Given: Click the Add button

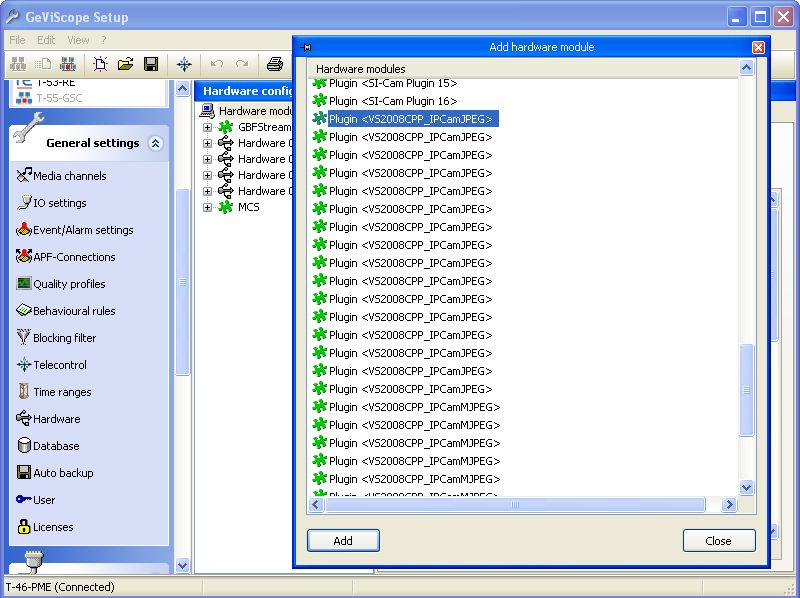Looking at the screenshot, I should (343, 540).
